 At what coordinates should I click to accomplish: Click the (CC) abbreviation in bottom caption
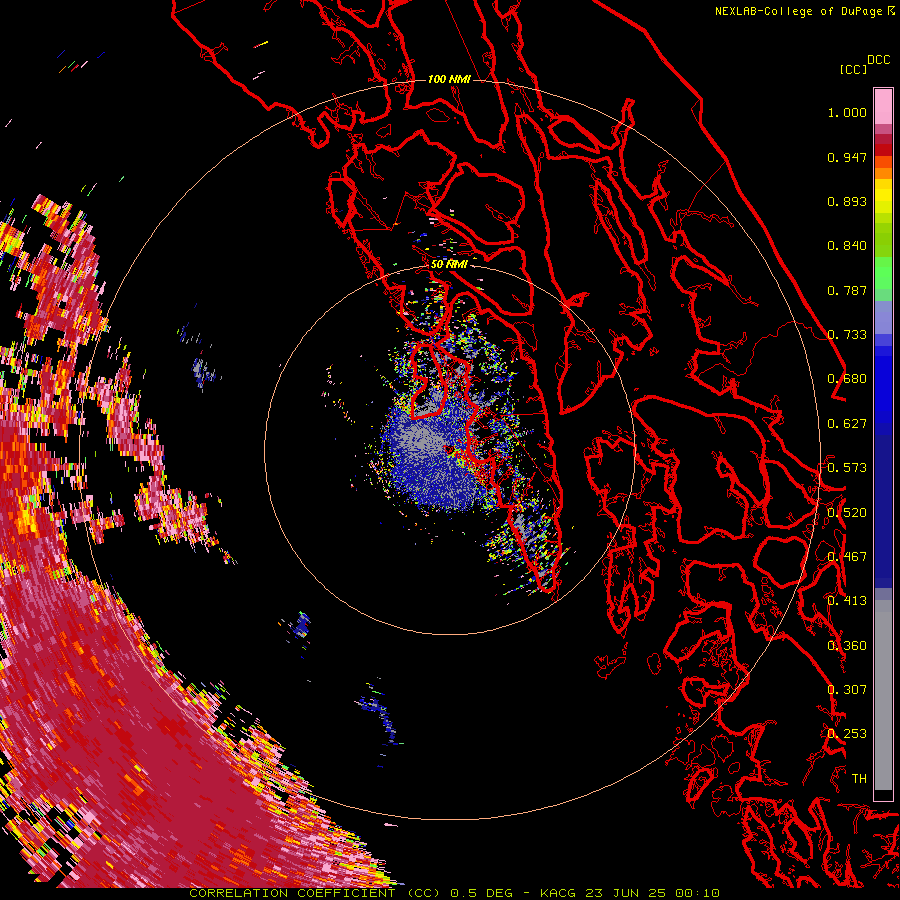pos(424,893)
